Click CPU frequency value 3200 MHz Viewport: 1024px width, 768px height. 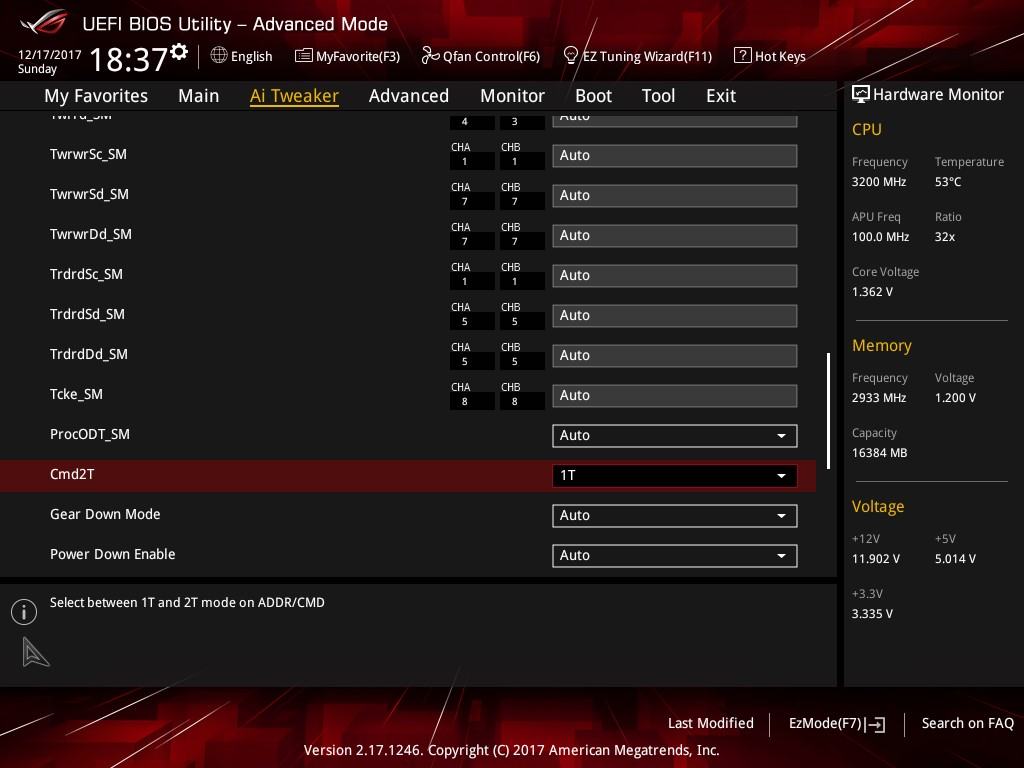click(878, 182)
